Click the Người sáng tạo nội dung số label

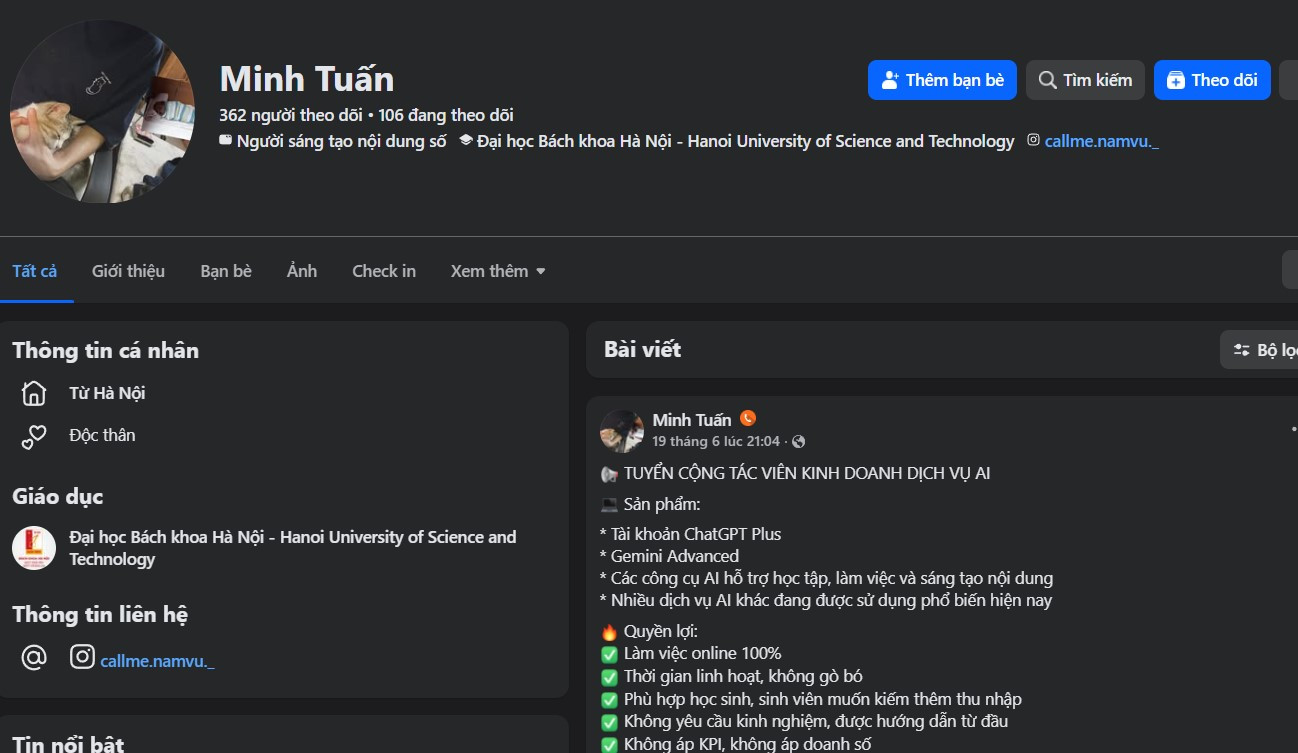tap(342, 141)
